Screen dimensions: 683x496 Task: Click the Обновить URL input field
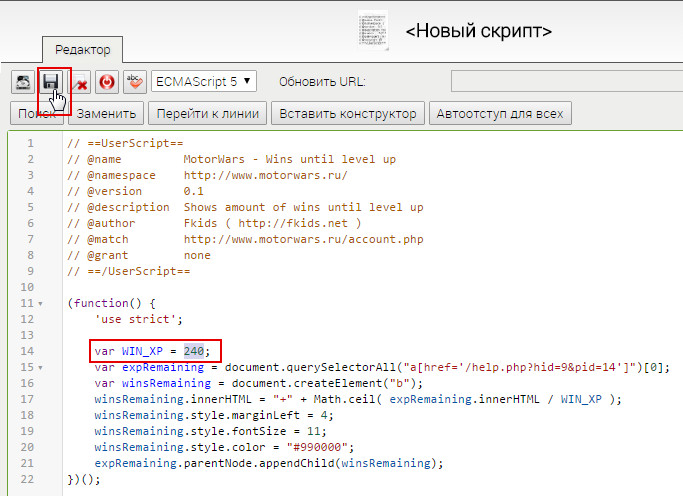pyautogui.click(x=567, y=81)
